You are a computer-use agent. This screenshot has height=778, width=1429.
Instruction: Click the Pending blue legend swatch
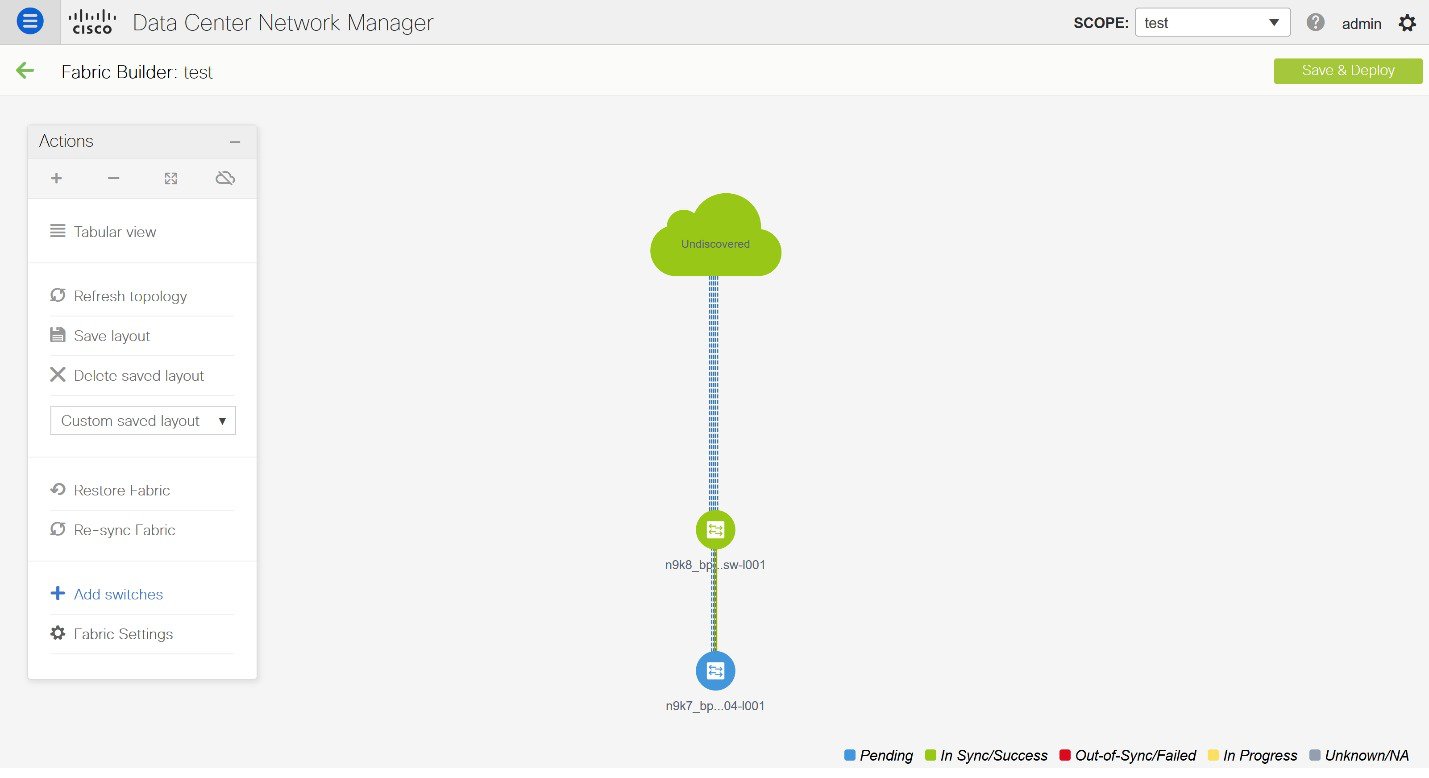click(850, 755)
